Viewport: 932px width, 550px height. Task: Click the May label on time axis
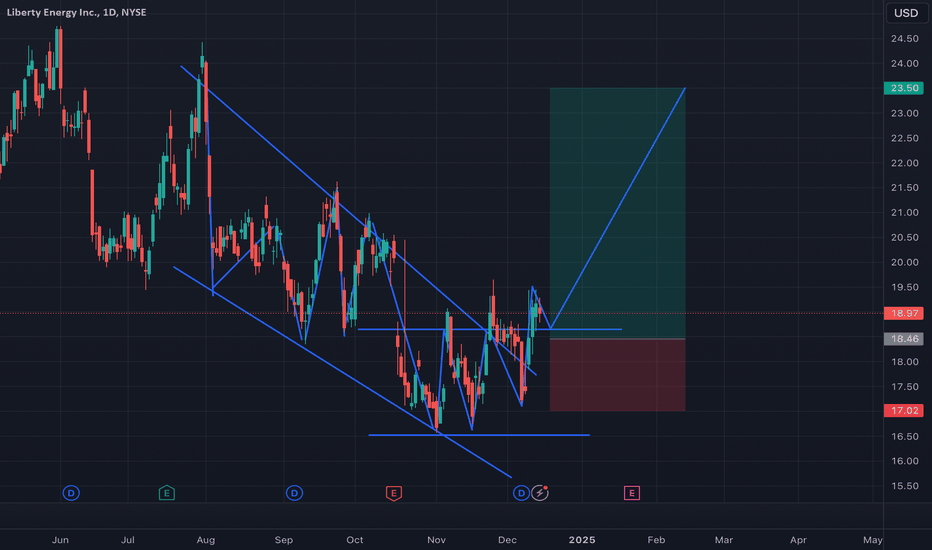click(873, 540)
